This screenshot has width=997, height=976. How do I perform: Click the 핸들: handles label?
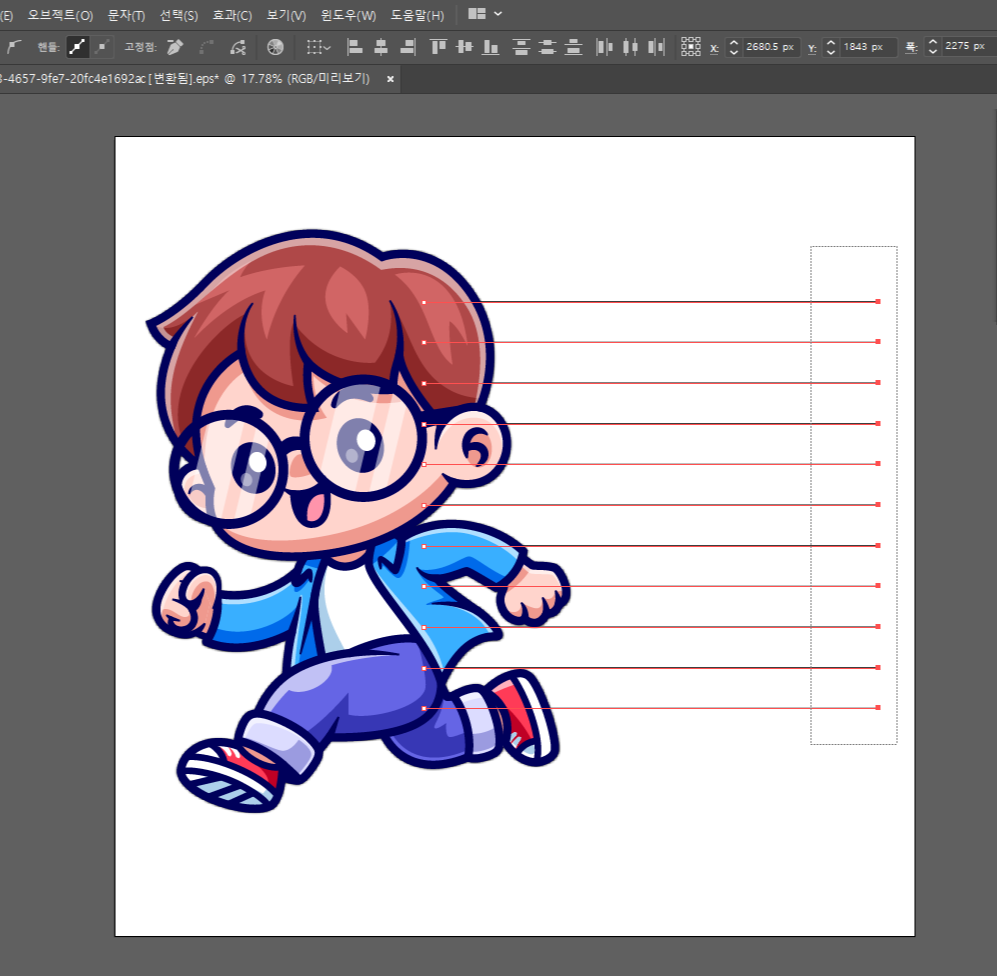coord(48,47)
